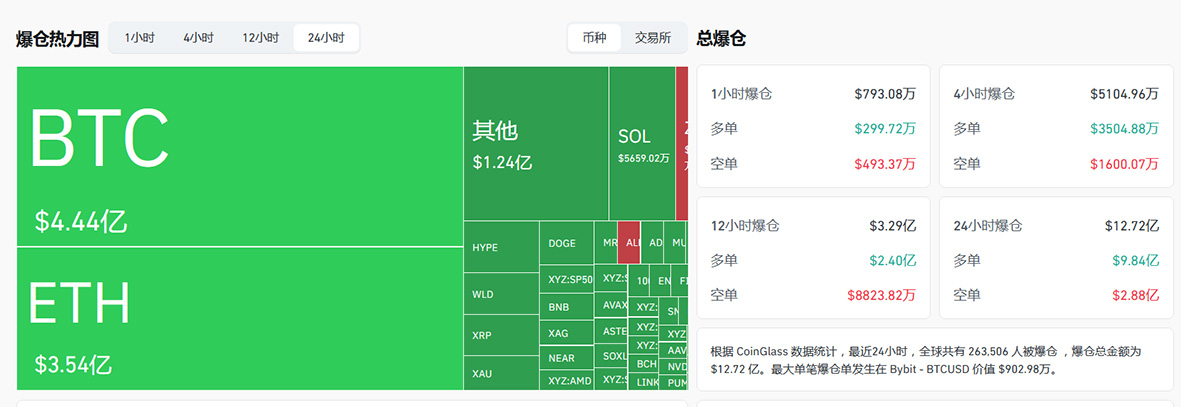Click the 12小时爆仓 total $3.29亿
This screenshot has height=407, width=1181.
(x=893, y=225)
